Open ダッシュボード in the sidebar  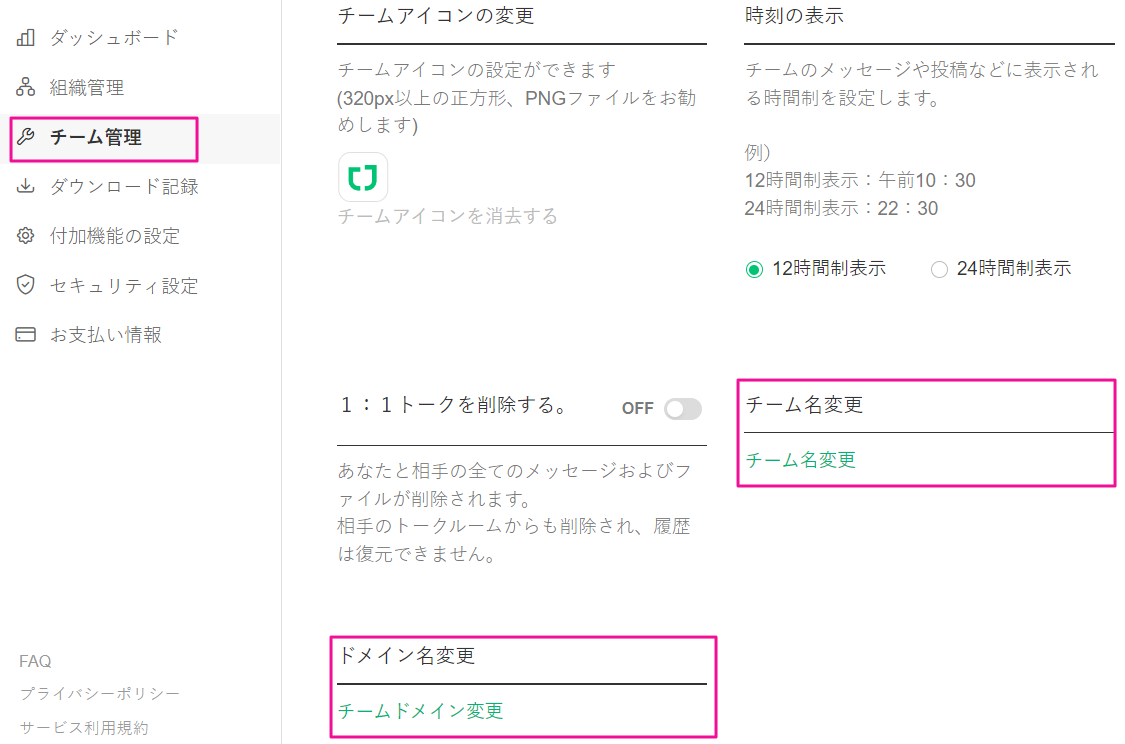113,38
